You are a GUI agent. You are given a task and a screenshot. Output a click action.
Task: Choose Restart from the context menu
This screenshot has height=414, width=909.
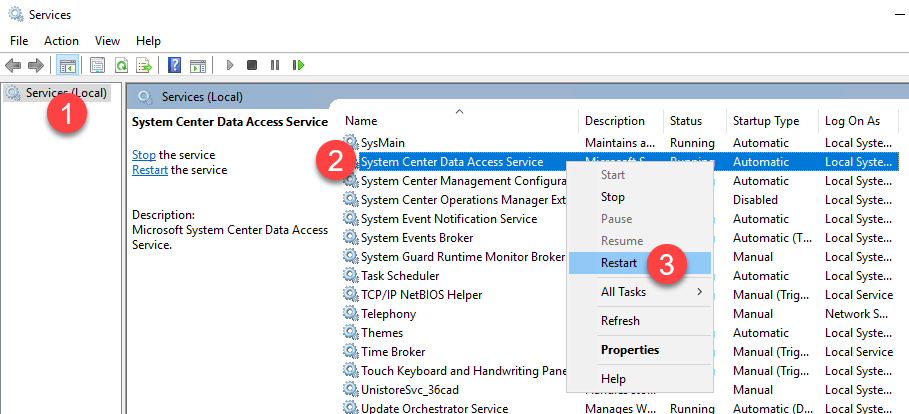pyautogui.click(x=639, y=263)
